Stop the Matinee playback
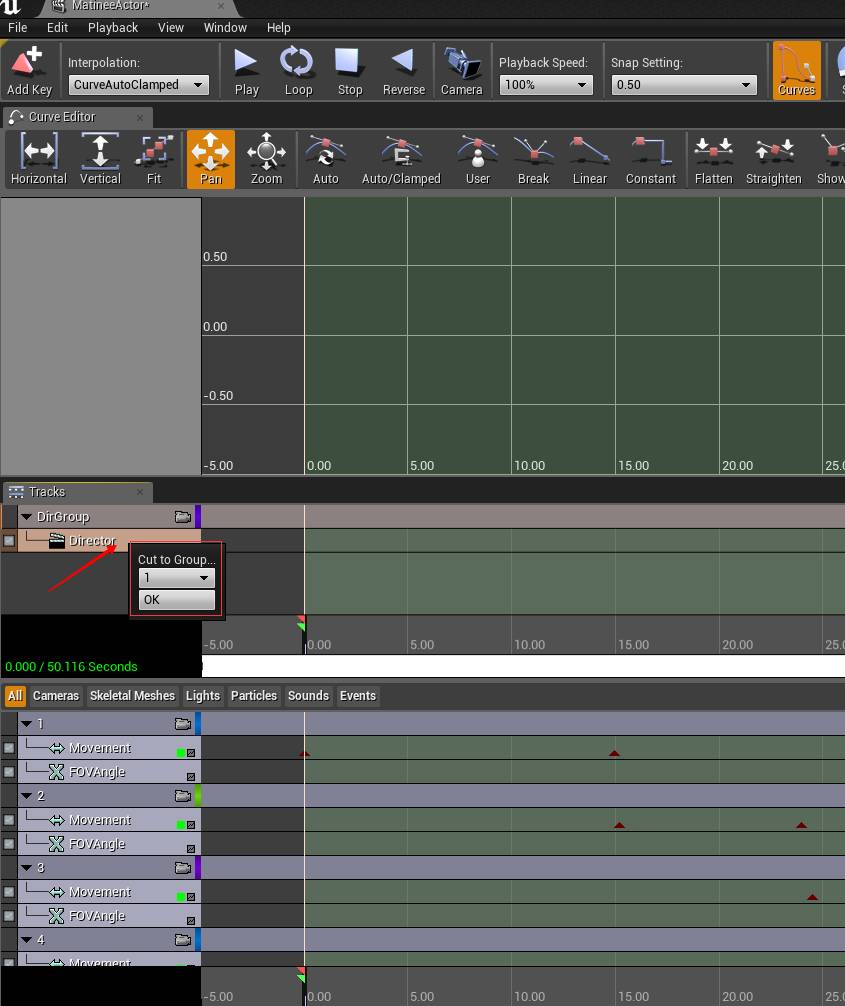Screen dimensions: 845x1006 coord(350,71)
